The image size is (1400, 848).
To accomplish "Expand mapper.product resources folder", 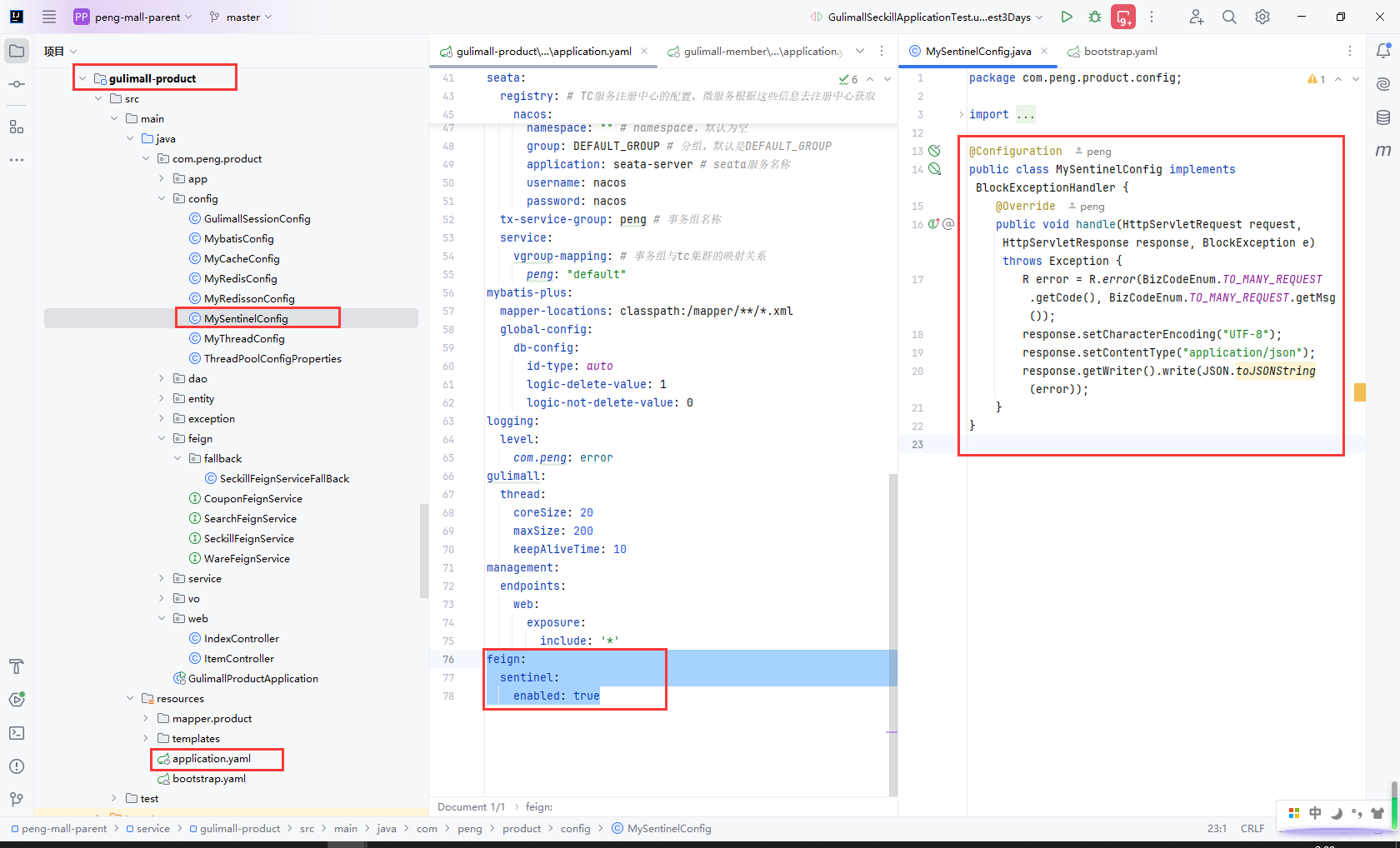I will click(146, 718).
